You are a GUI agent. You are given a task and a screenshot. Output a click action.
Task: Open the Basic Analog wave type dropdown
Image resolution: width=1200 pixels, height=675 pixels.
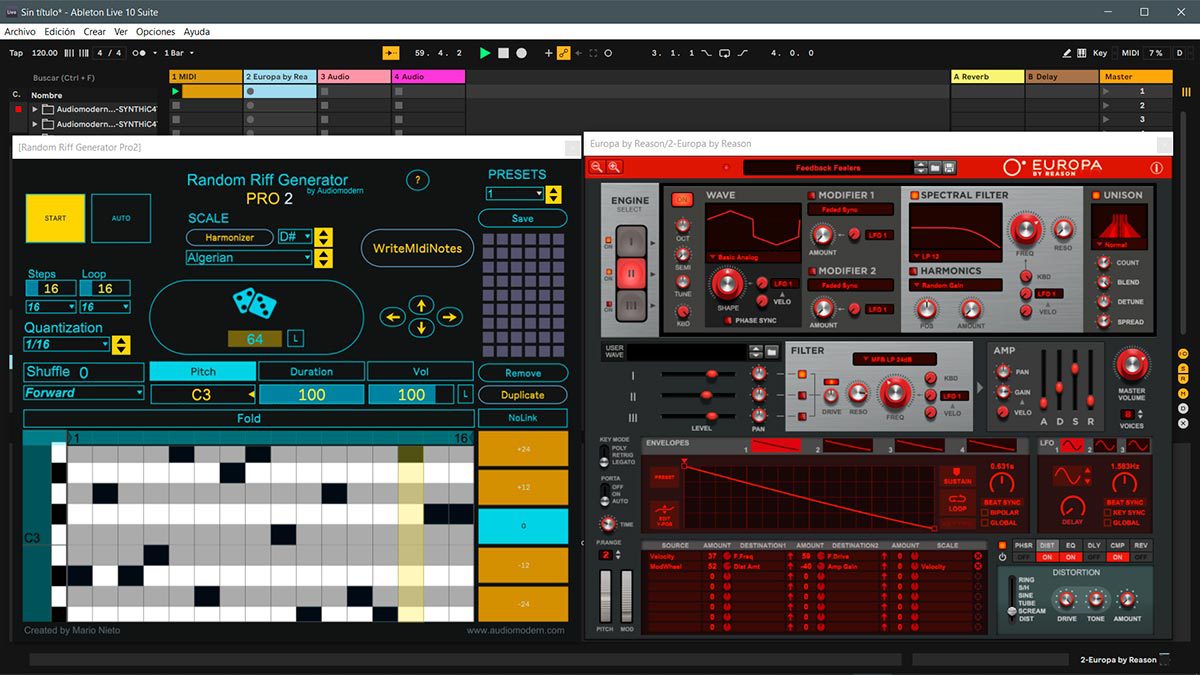click(752, 257)
